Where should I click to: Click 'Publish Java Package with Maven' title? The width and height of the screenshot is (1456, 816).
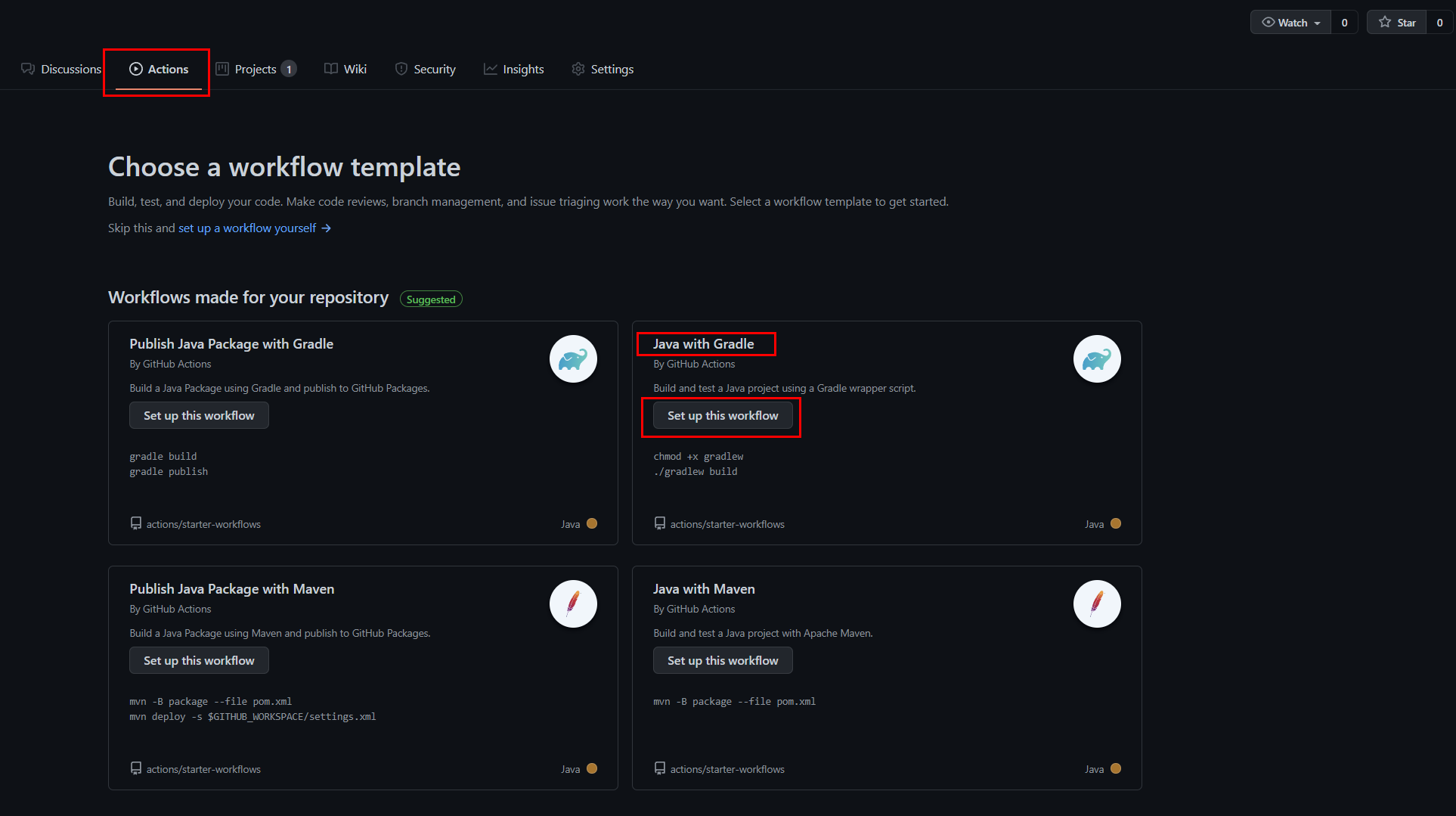click(232, 589)
